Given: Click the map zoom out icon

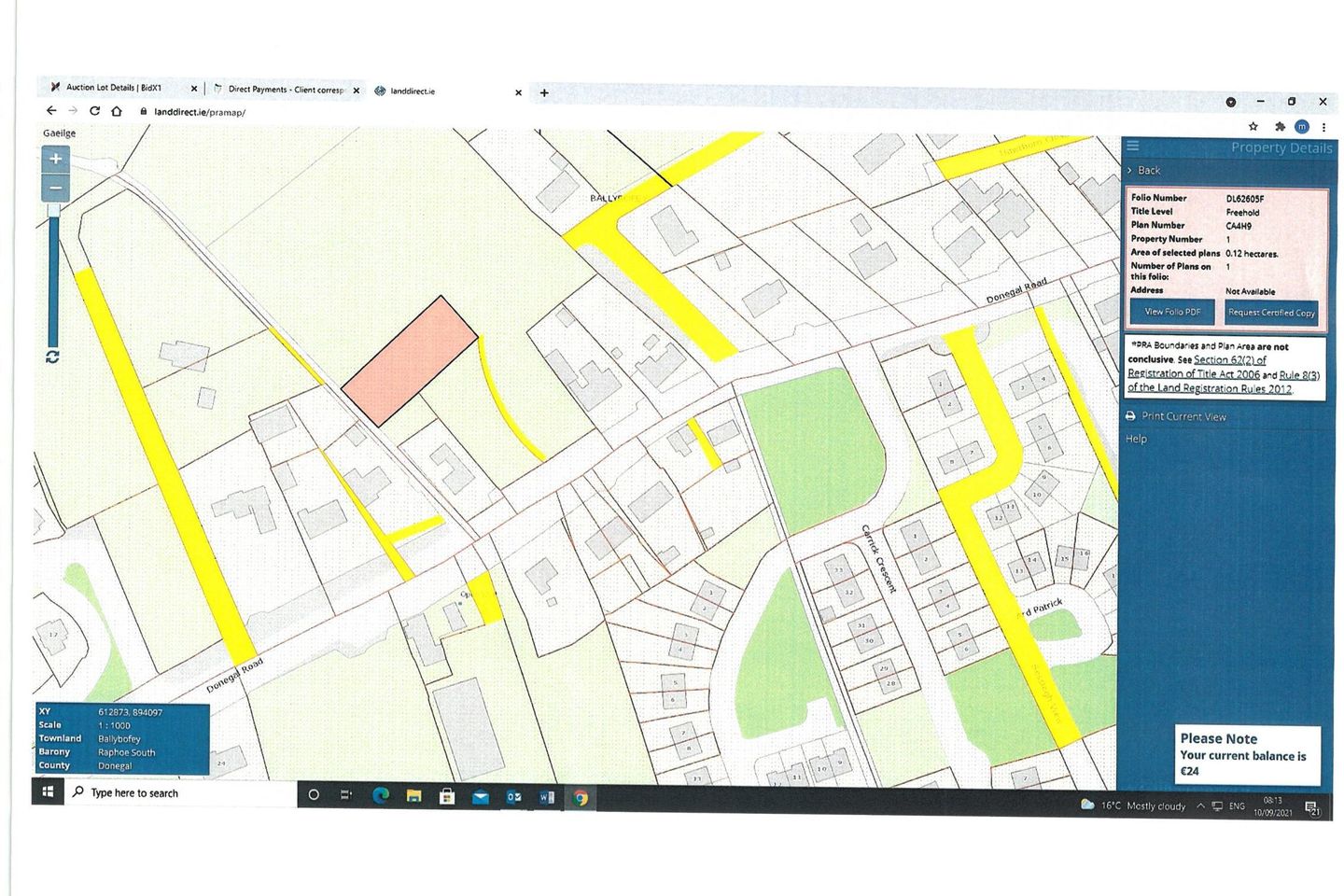Looking at the screenshot, I should [55, 188].
